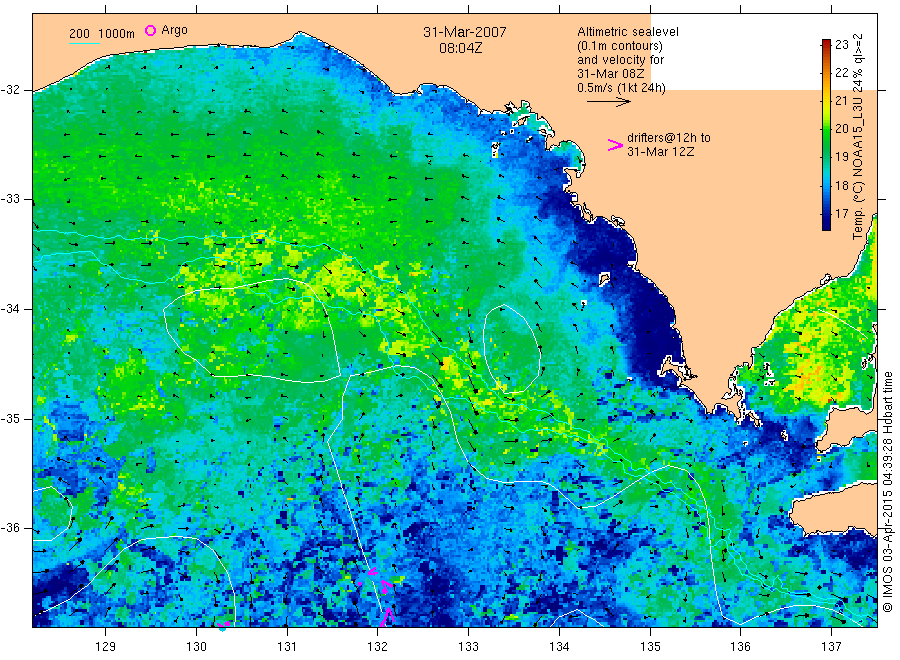Click the '133' longitude axis label
This screenshot has height=660, width=900.
[x=468, y=647]
